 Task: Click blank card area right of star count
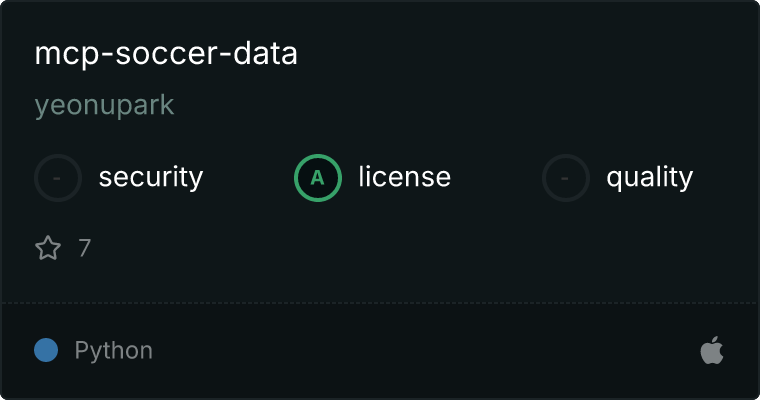pyautogui.click(x=412, y=248)
